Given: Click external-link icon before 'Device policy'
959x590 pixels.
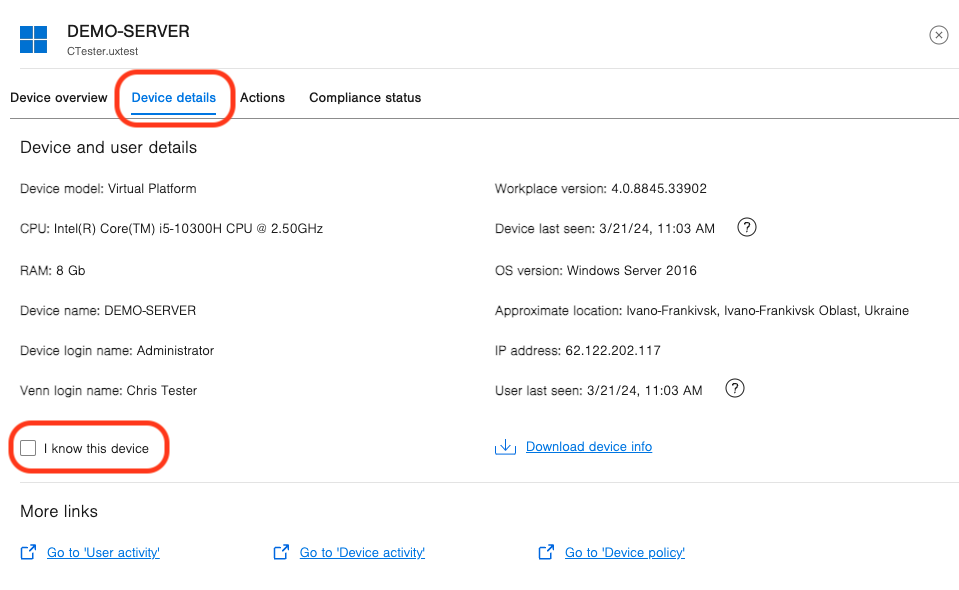Looking at the screenshot, I should pos(546,552).
